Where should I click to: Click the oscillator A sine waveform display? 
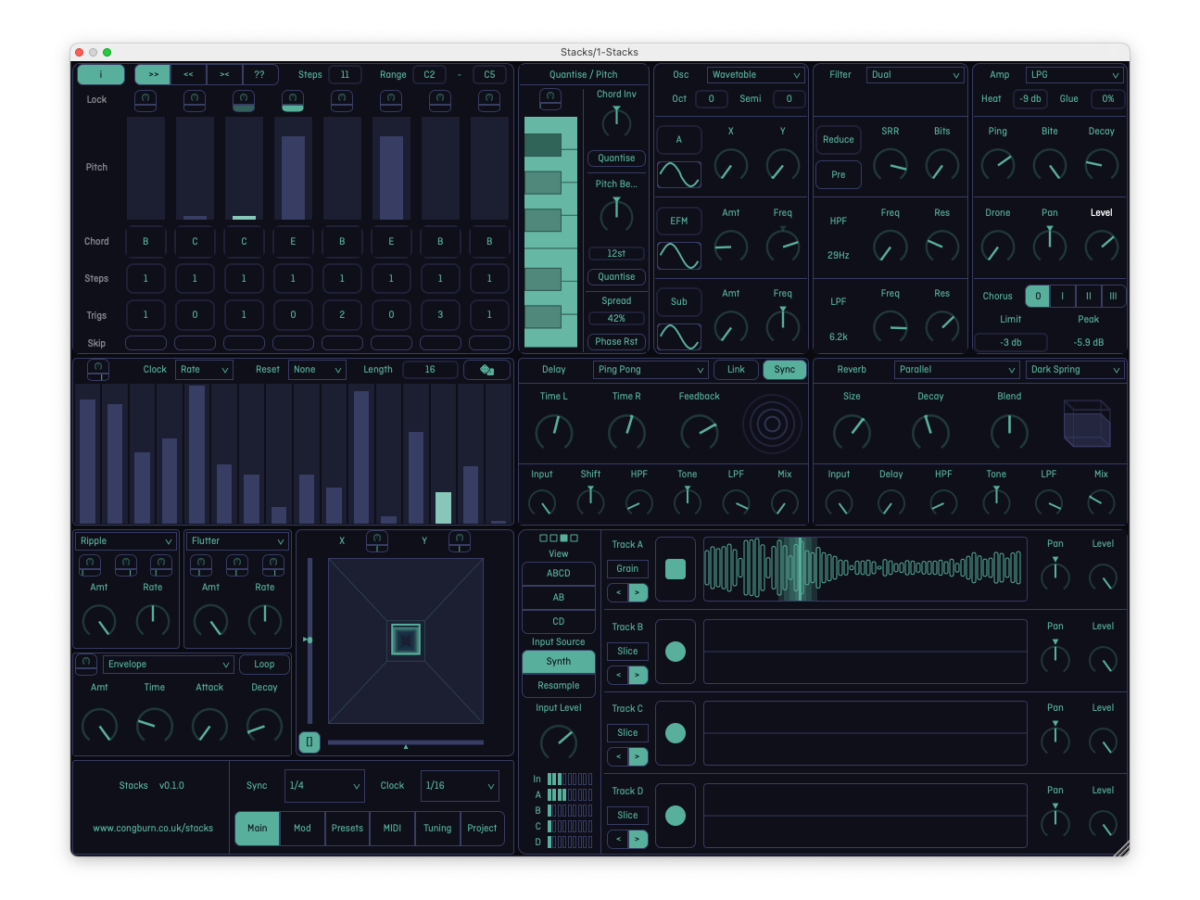click(x=678, y=174)
